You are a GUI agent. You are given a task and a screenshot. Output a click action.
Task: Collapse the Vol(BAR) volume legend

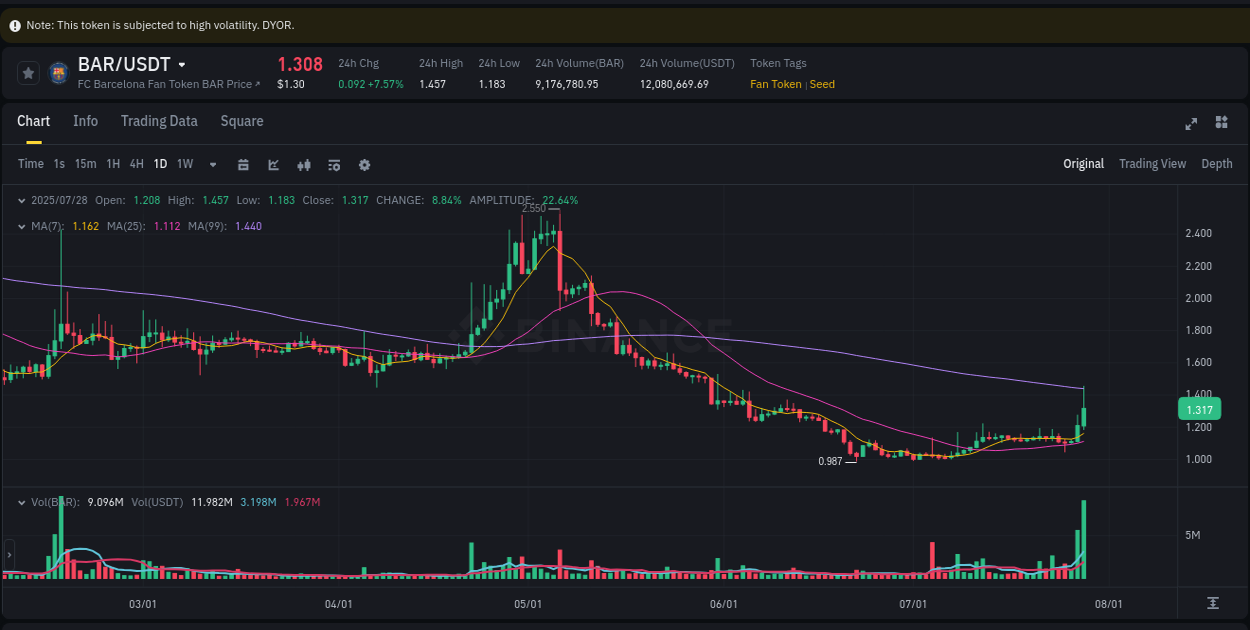click(21, 501)
